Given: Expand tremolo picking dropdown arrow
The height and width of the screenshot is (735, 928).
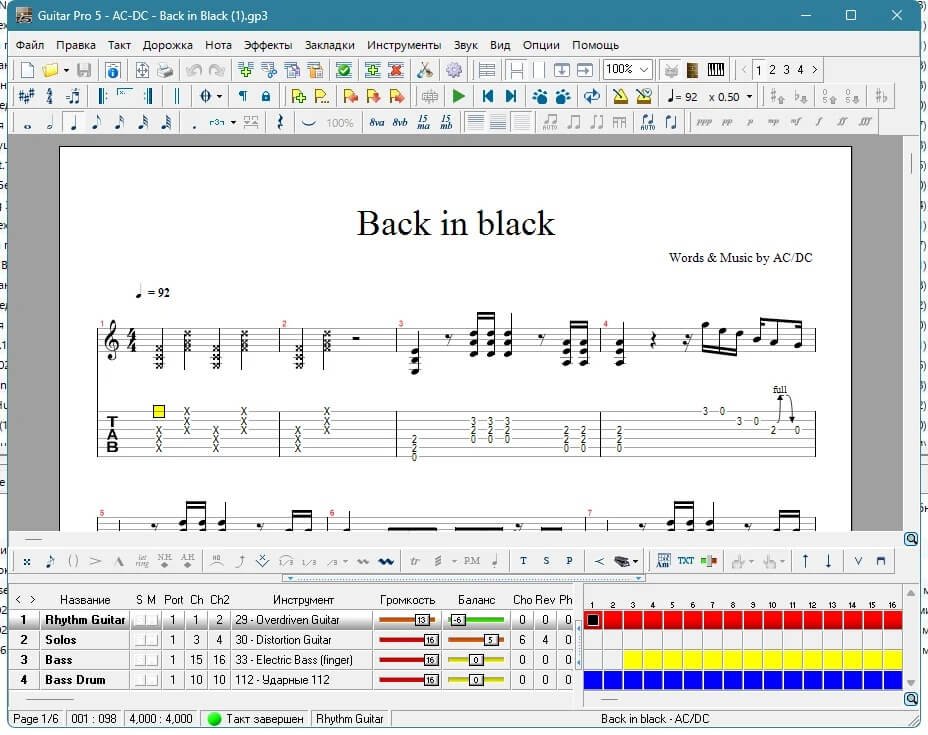Looking at the screenshot, I should tap(454, 561).
